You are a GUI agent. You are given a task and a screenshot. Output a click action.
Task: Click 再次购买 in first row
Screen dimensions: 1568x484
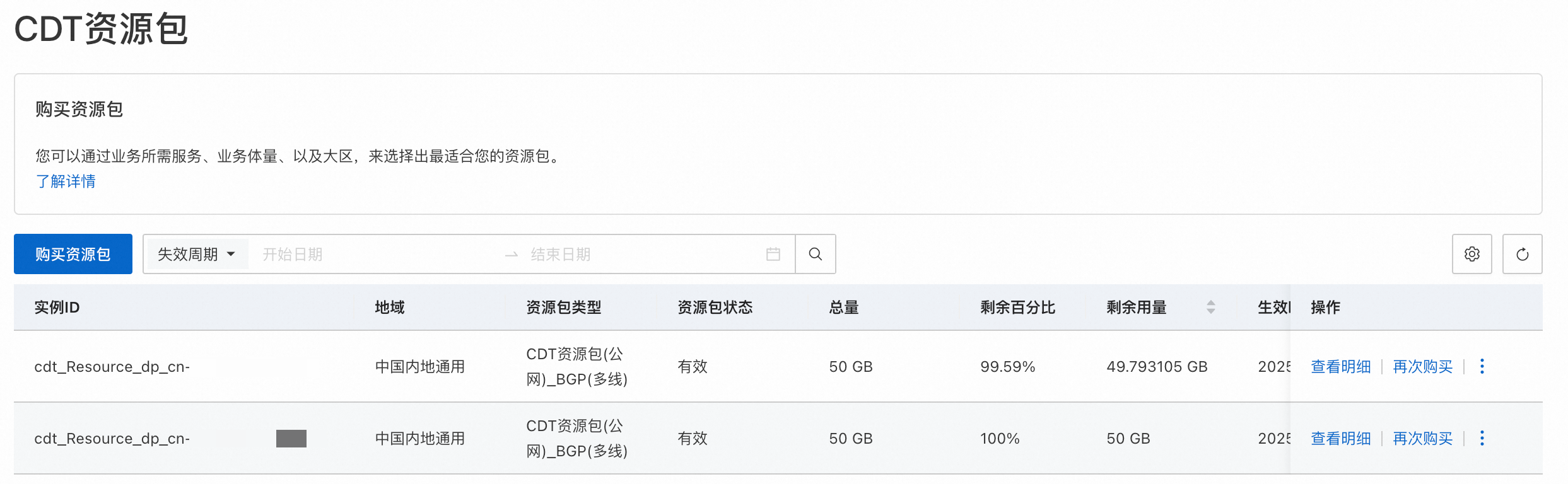pyautogui.click(x=1422, y=366)
